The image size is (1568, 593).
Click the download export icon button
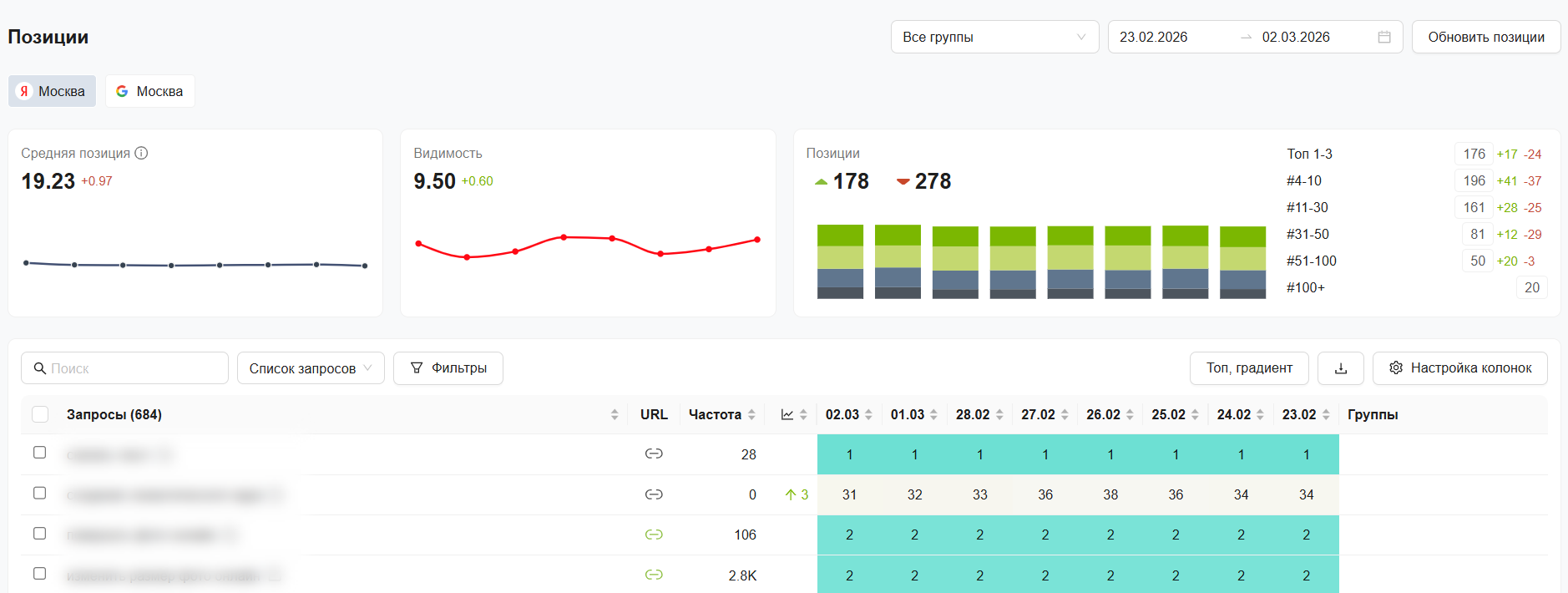point(1340,368)
